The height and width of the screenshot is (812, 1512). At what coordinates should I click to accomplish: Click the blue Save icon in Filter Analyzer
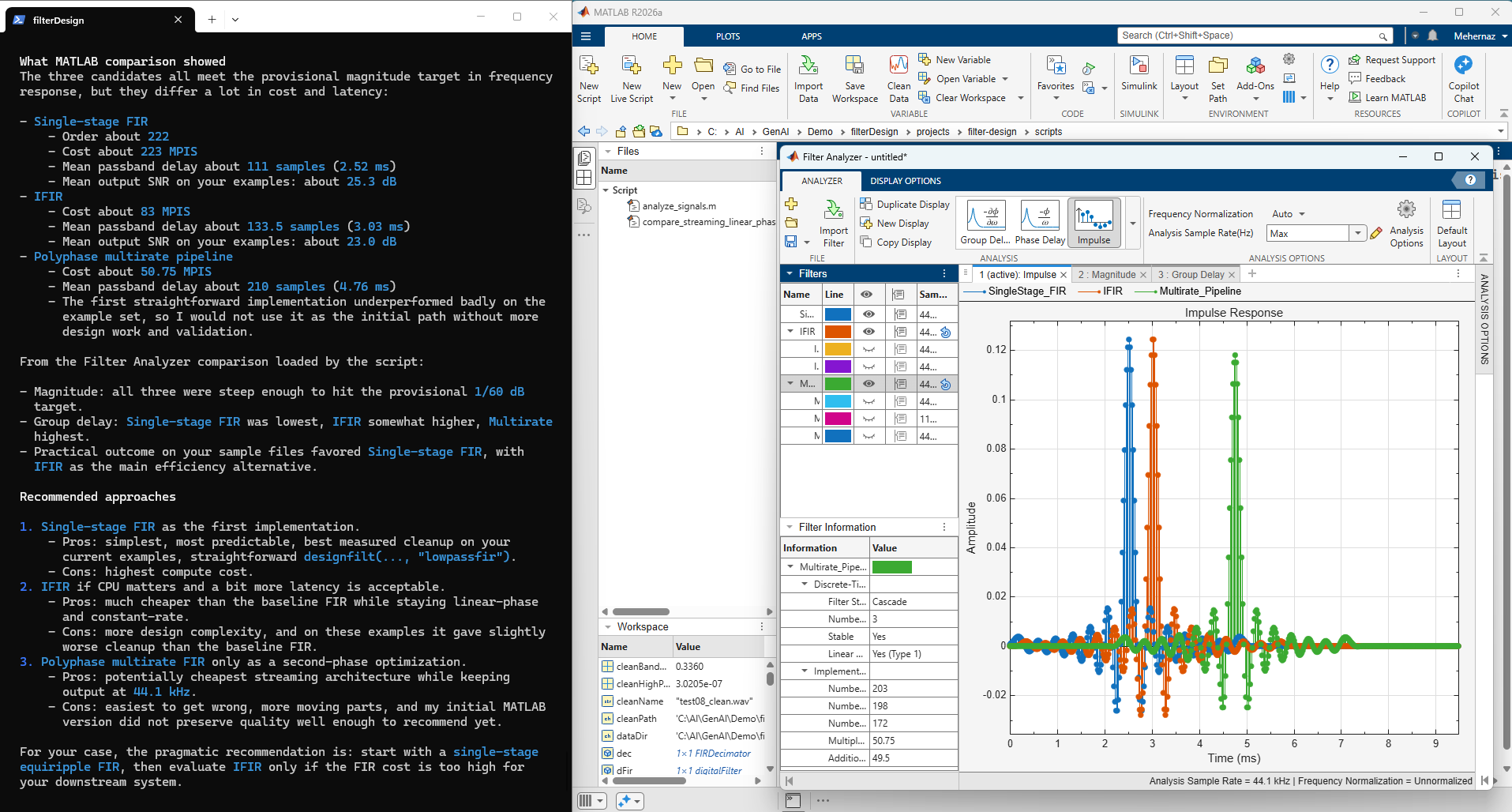[x=790, y=241]
